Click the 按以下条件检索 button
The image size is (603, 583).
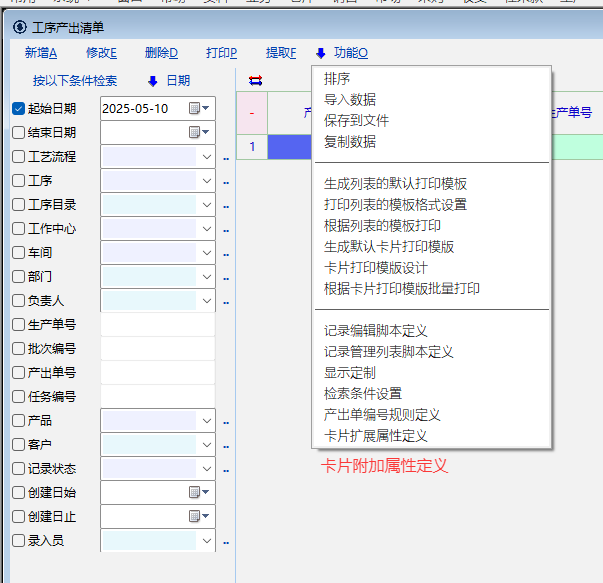tap(75, 81)
